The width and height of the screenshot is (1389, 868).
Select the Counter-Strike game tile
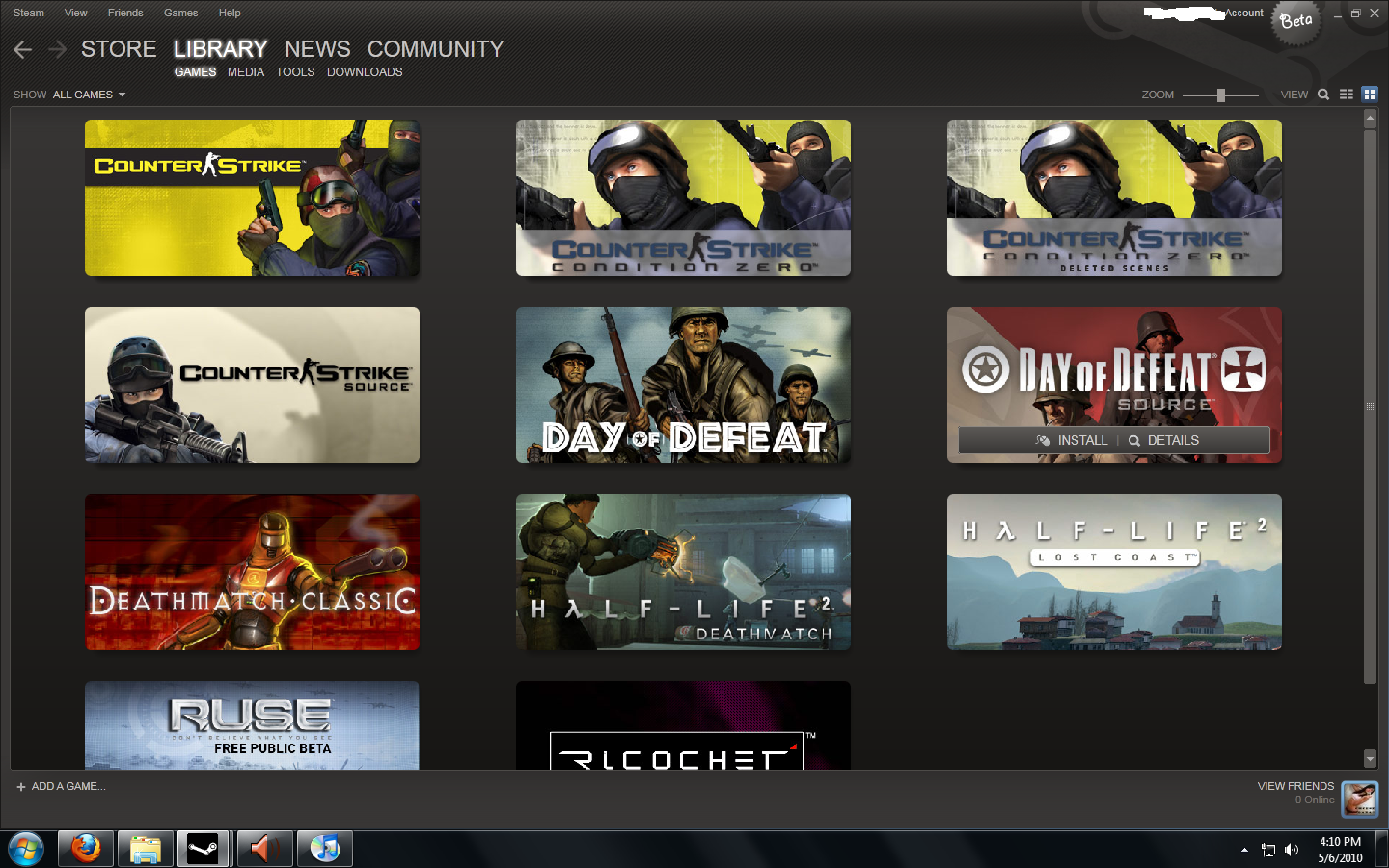(252, 198)
